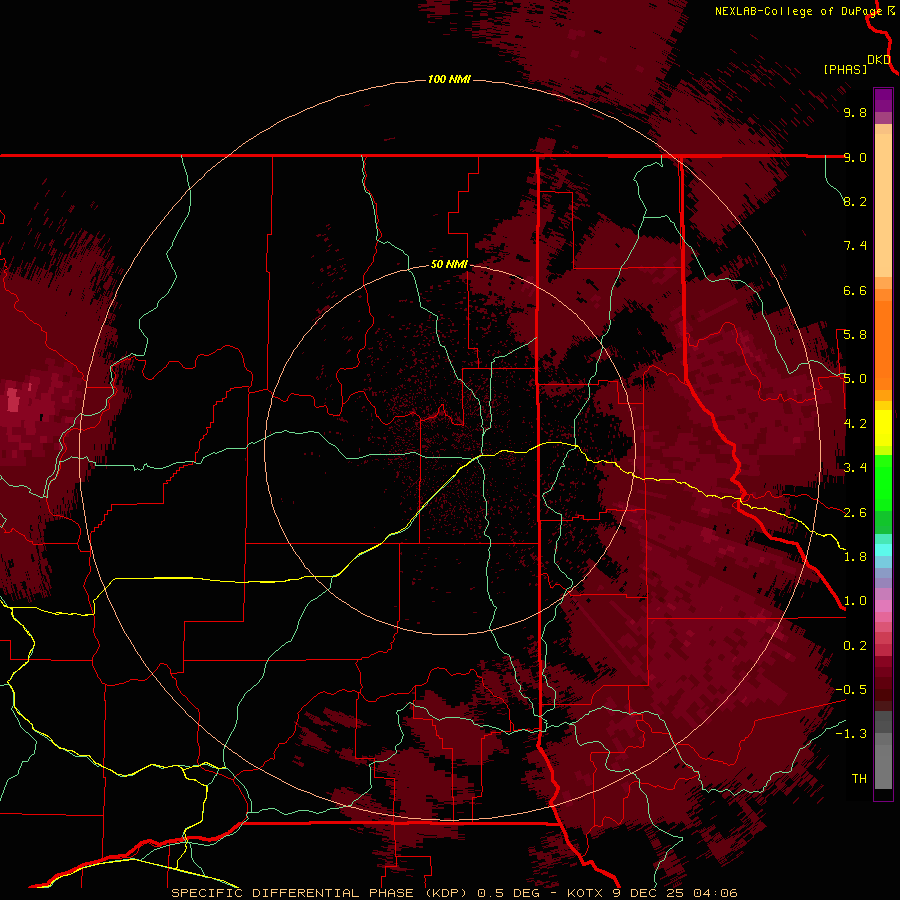This screenshot has height=900, width=900.
Task: Click the DKD product label
Action: (x=879, y=60)
